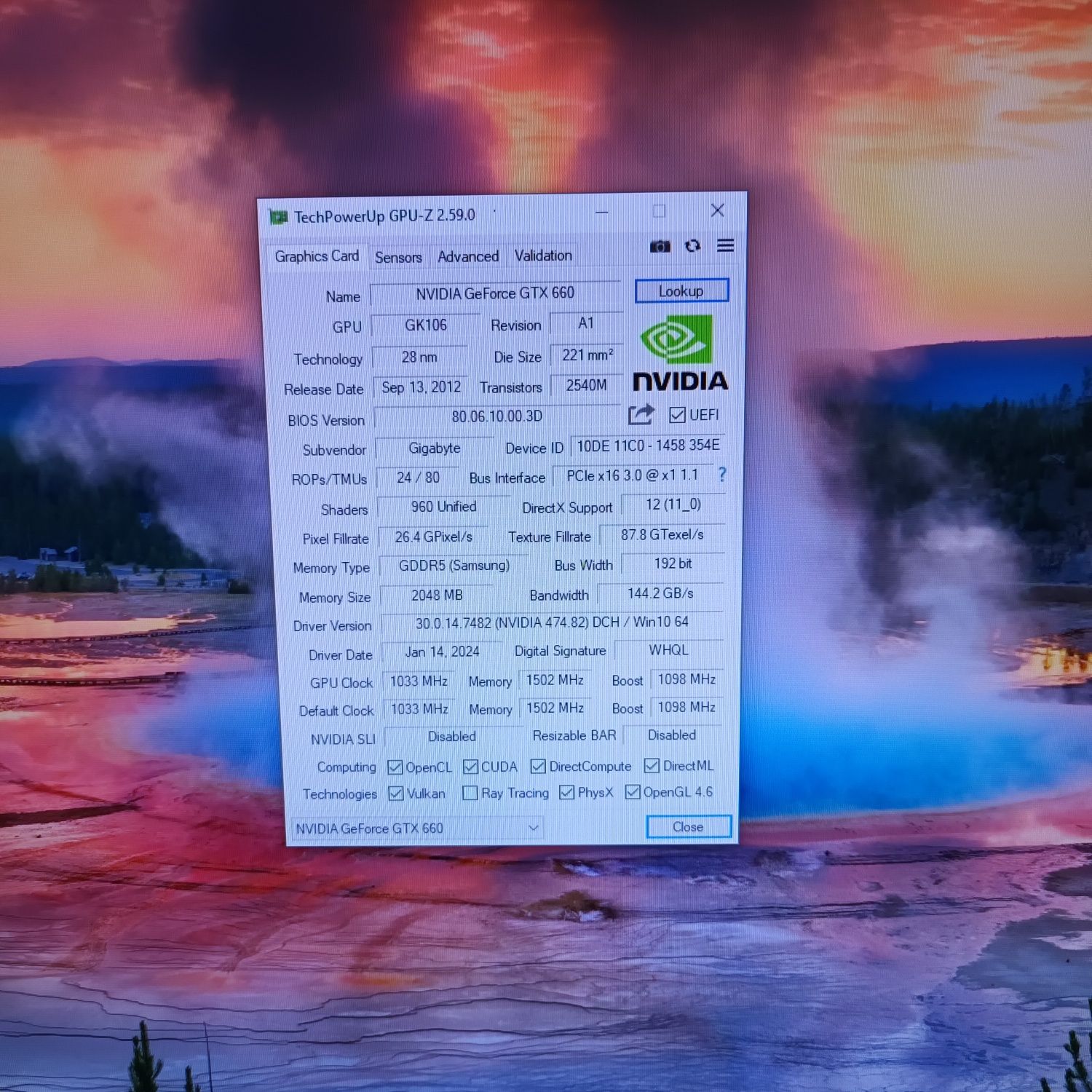Image resolution: width=1092 pixels, height=1092 pixels.
Task: Click the Technology value 28 nm
Action: tap(419, 357)
